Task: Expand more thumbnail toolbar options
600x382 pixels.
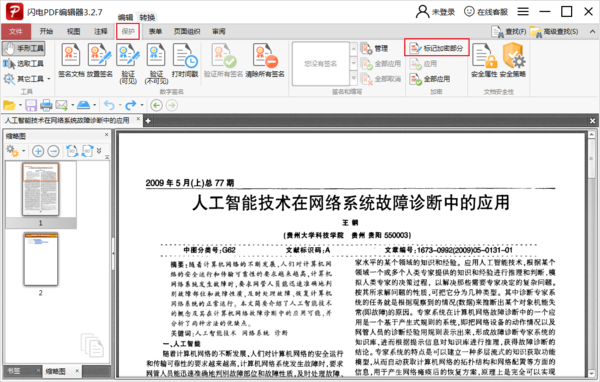Action: pos(99,151)
